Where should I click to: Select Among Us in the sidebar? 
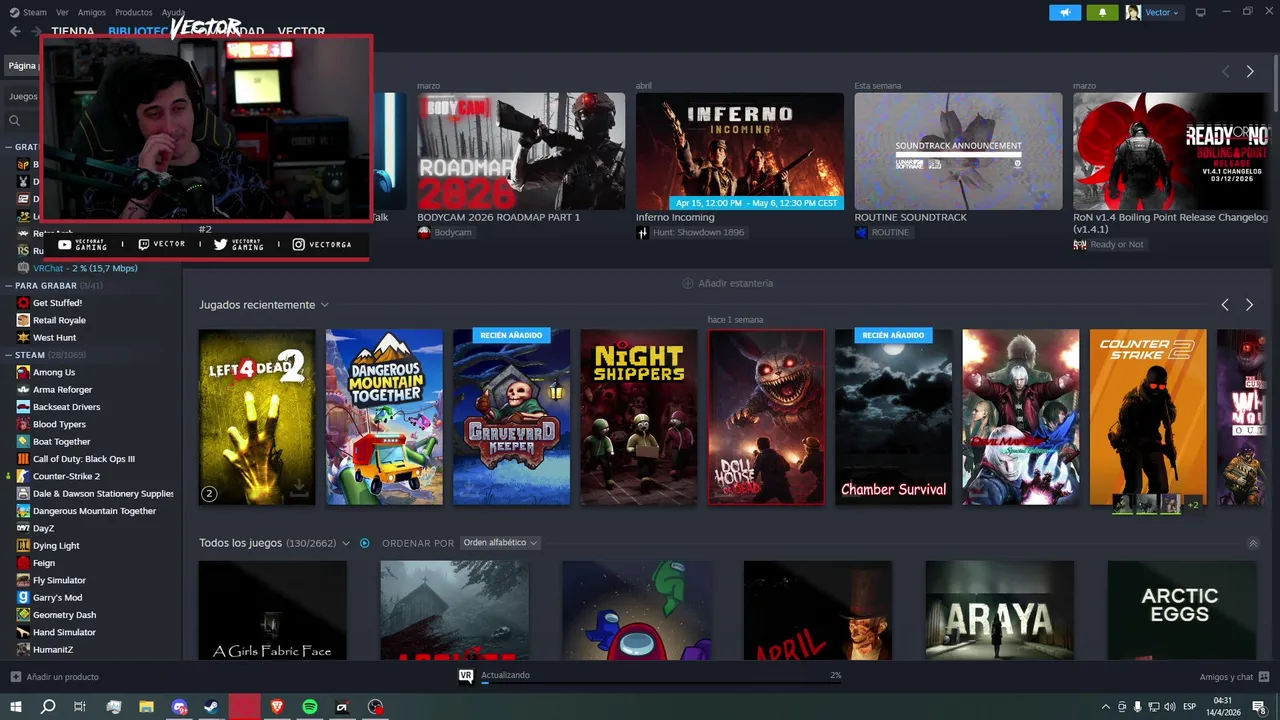pos(54,372)
